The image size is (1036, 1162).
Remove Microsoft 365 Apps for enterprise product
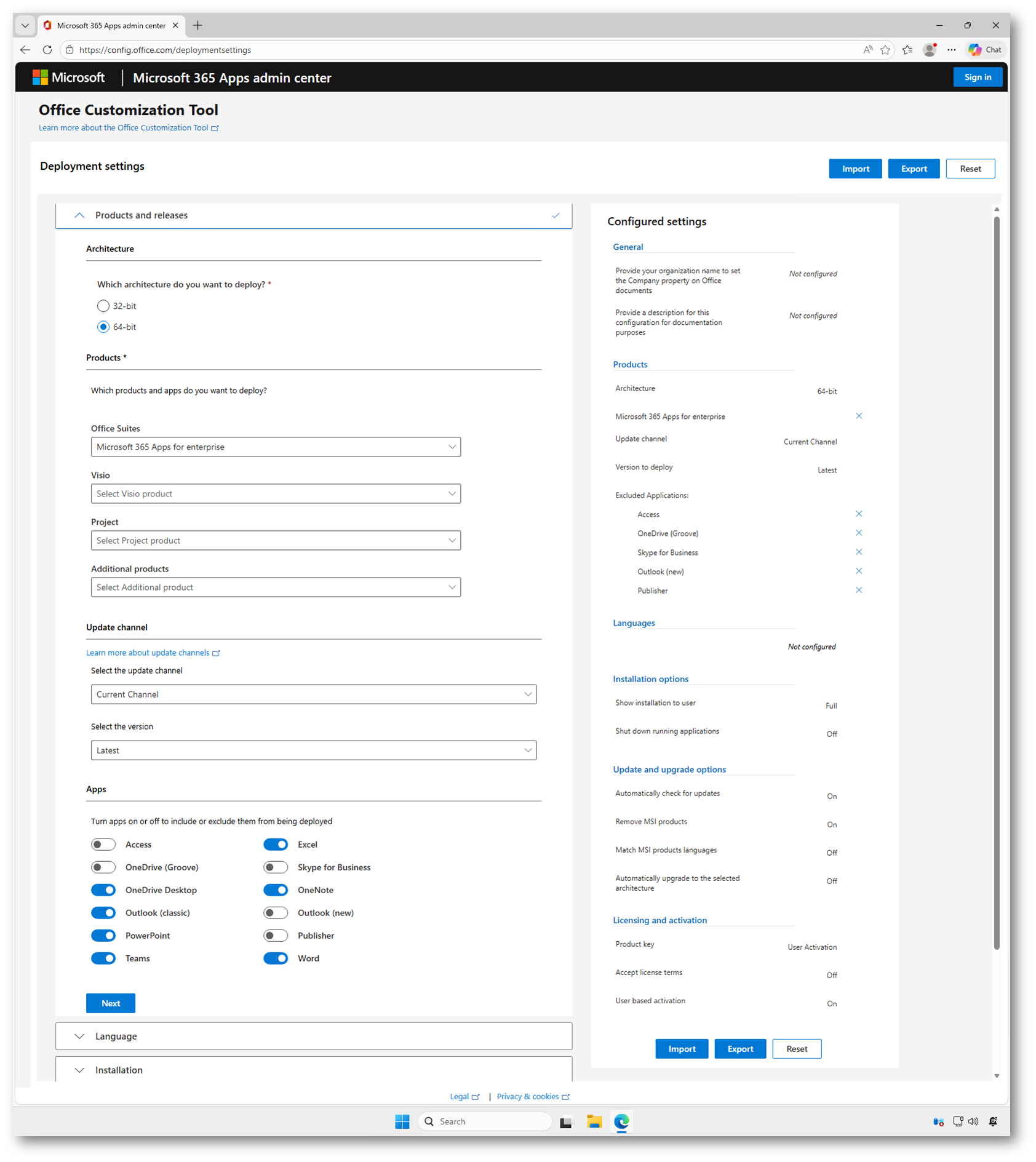point(859,416)
